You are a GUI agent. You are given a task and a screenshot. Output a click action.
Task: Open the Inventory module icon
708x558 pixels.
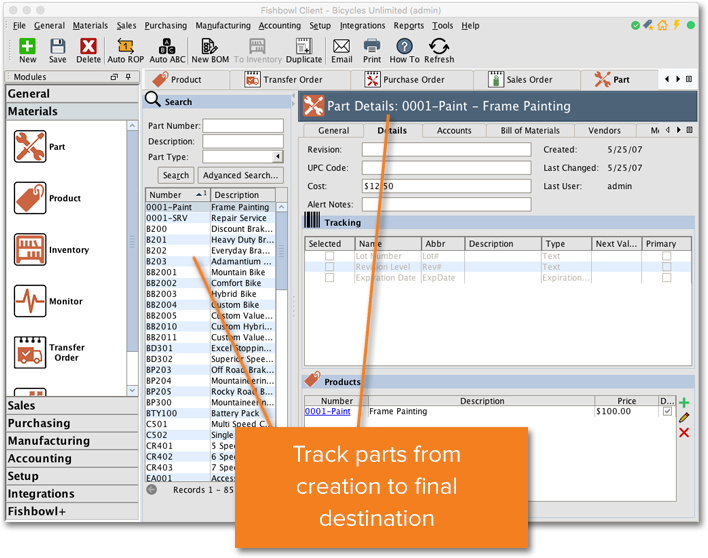coord(30,249)
